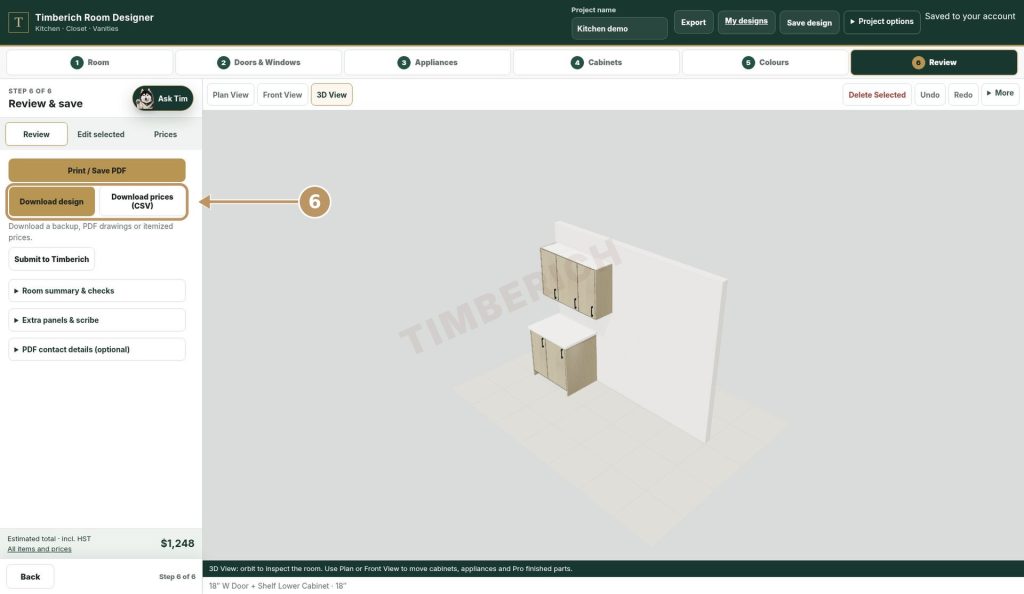Image resolution: width=1024 pixels, height=594 pixels.
Task: Click 'Saved to your account' status text
Action: pos(970,16)
